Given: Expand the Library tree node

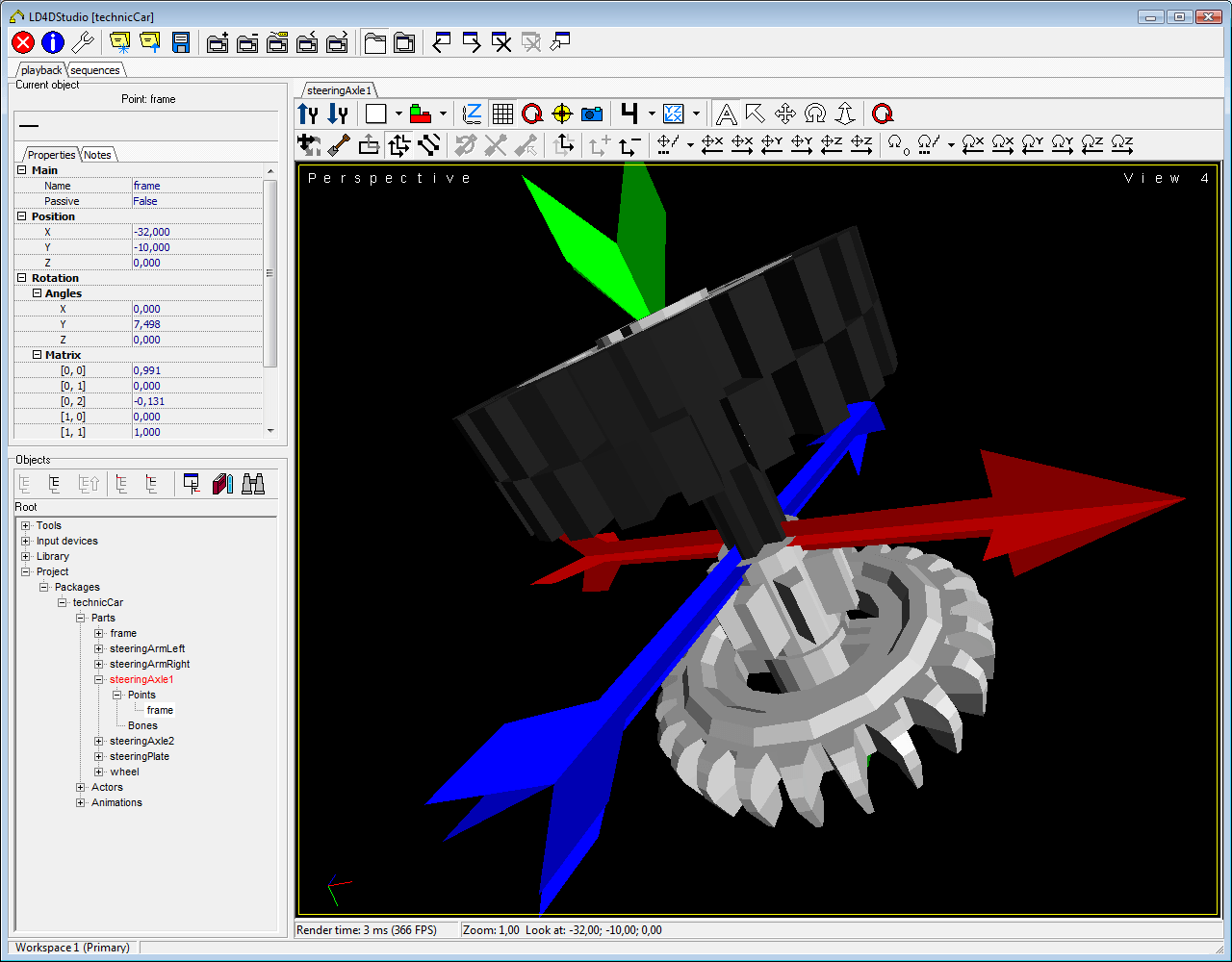Looking at the screenshot, I should [26, 556].
